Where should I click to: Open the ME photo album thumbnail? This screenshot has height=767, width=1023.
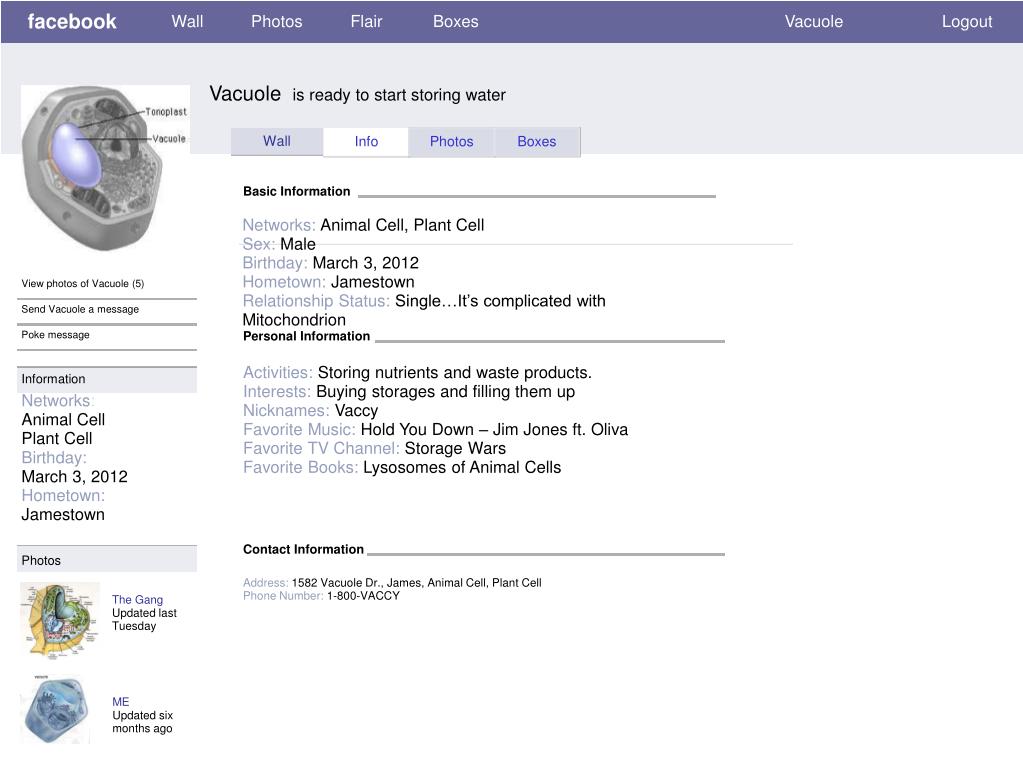pyautogui.click(x=55, y=709)
